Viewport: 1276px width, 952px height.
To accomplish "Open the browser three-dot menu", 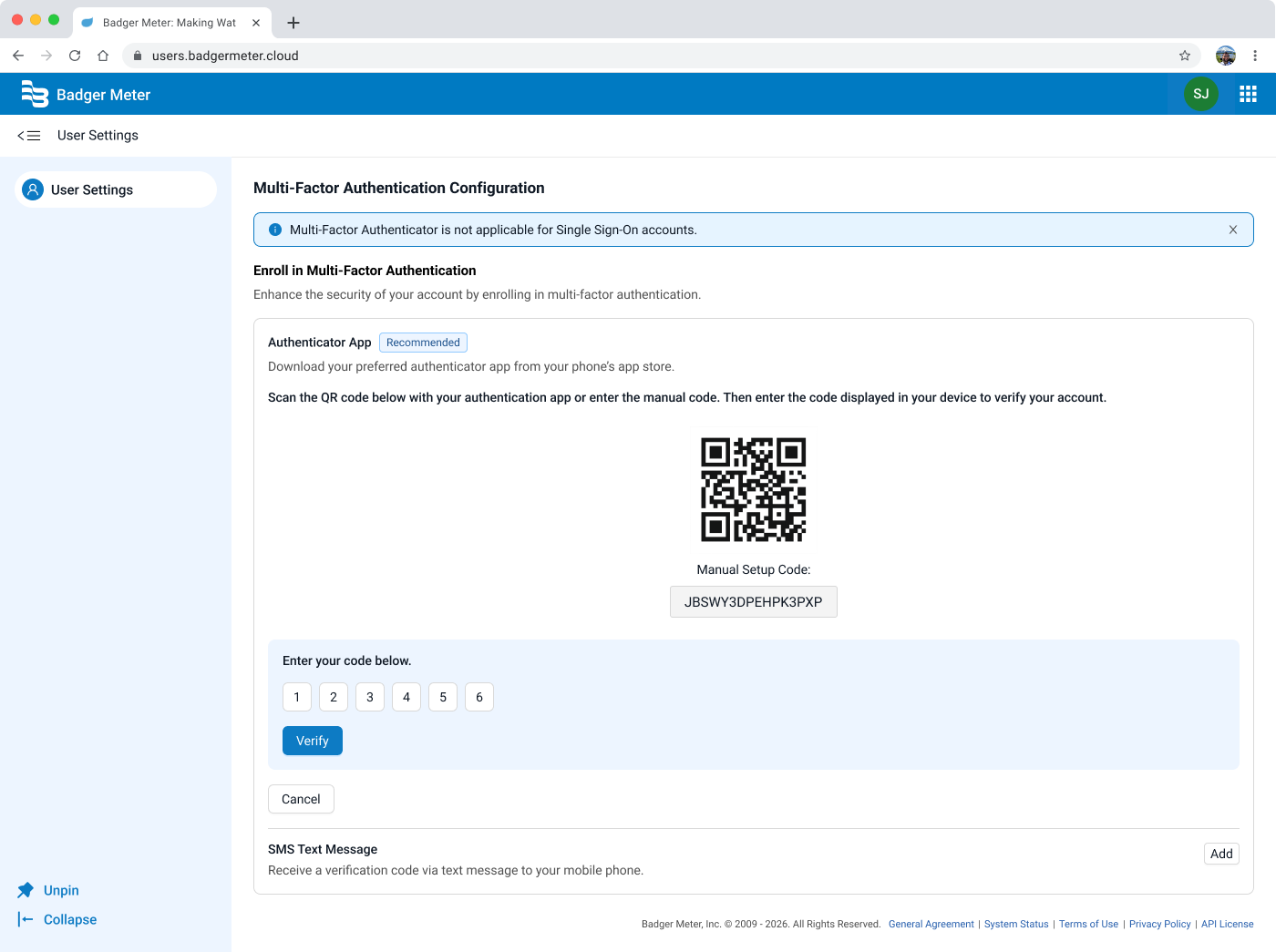I will pos(1255,56).
